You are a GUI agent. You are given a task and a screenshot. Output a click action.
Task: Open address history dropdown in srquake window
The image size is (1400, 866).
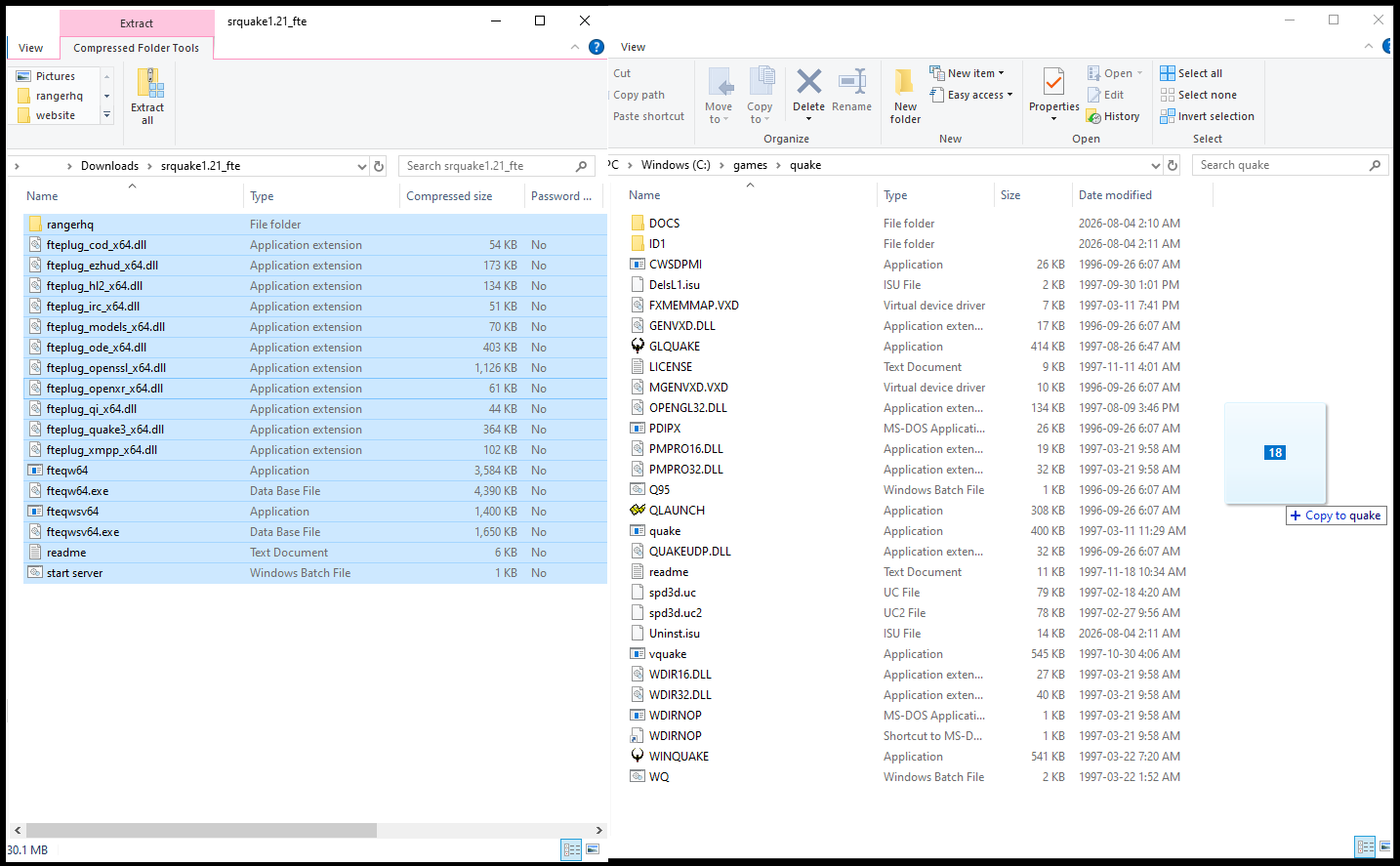tap(362, 166)
